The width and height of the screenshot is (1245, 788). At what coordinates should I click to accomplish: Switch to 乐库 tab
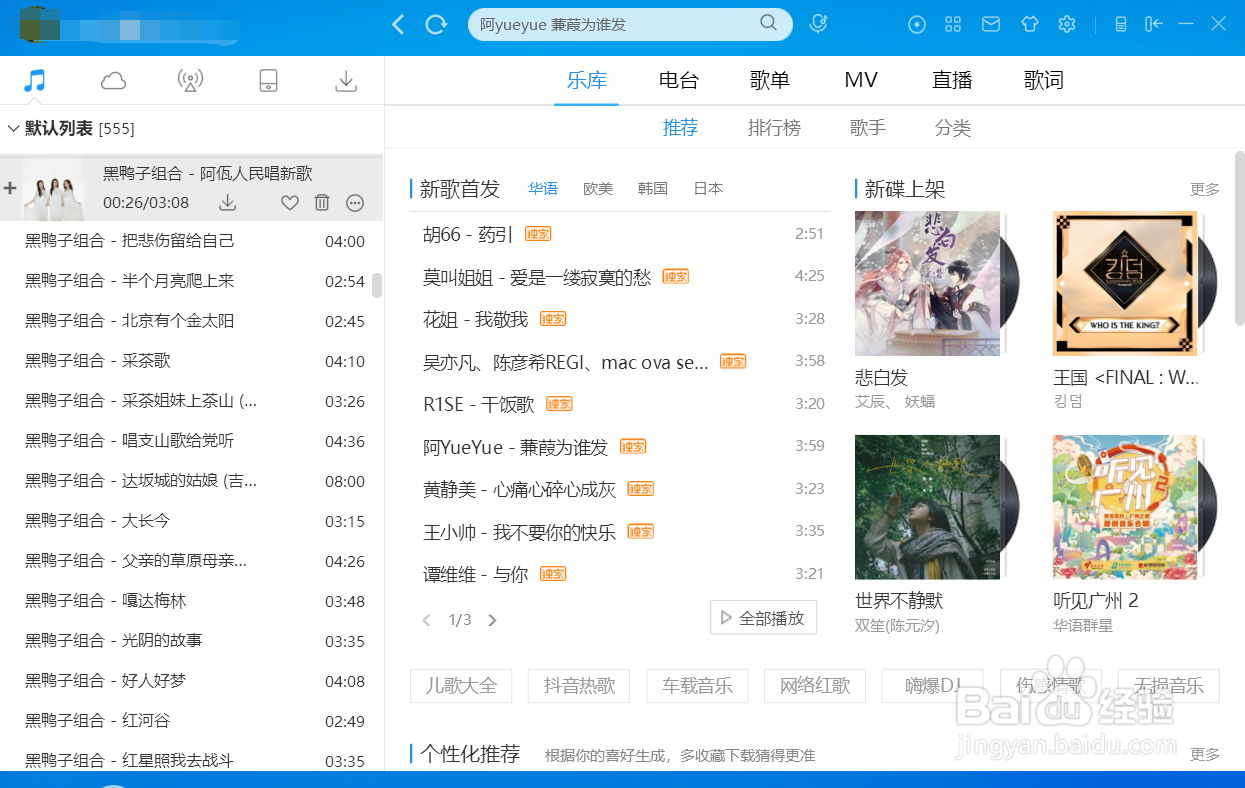(x=587, y=80)
